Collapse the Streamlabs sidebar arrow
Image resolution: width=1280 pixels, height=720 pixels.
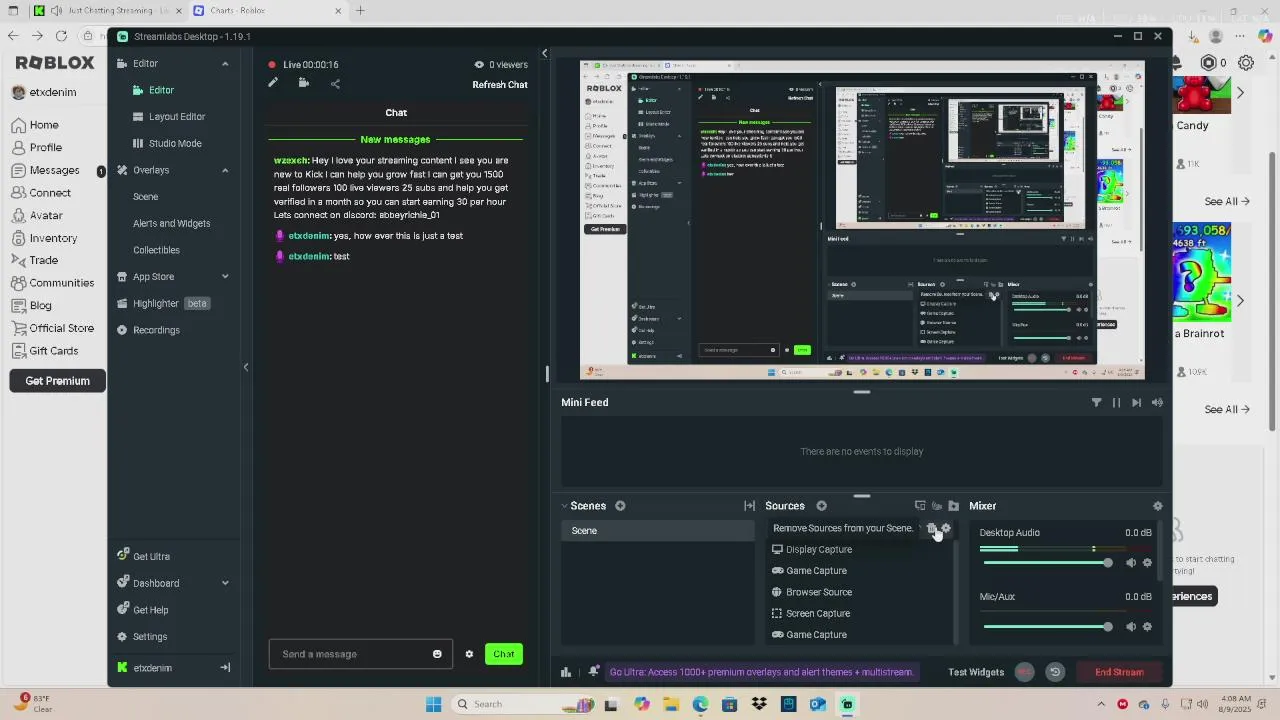tap(246, 367)
